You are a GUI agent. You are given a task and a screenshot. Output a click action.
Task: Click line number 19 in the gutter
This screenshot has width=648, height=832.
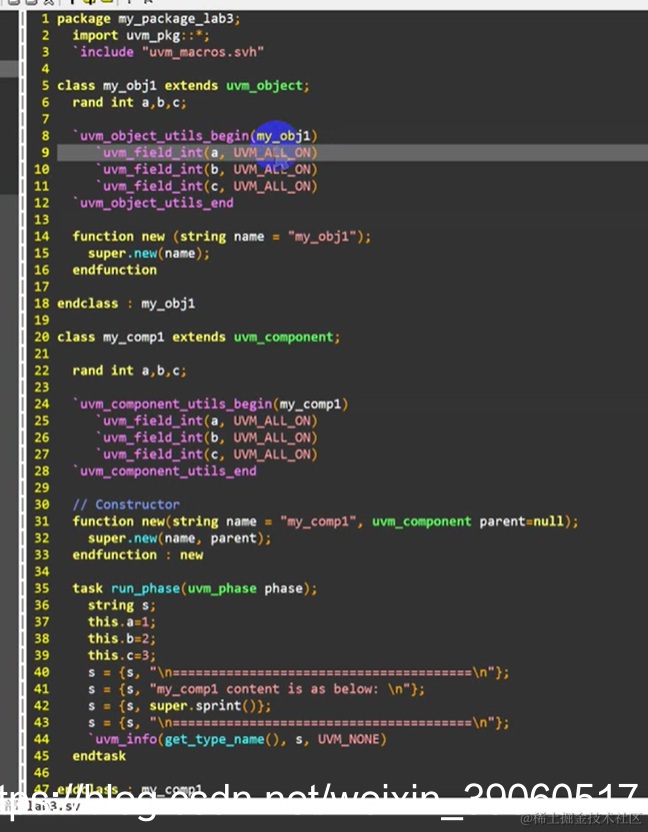(41, 320)
